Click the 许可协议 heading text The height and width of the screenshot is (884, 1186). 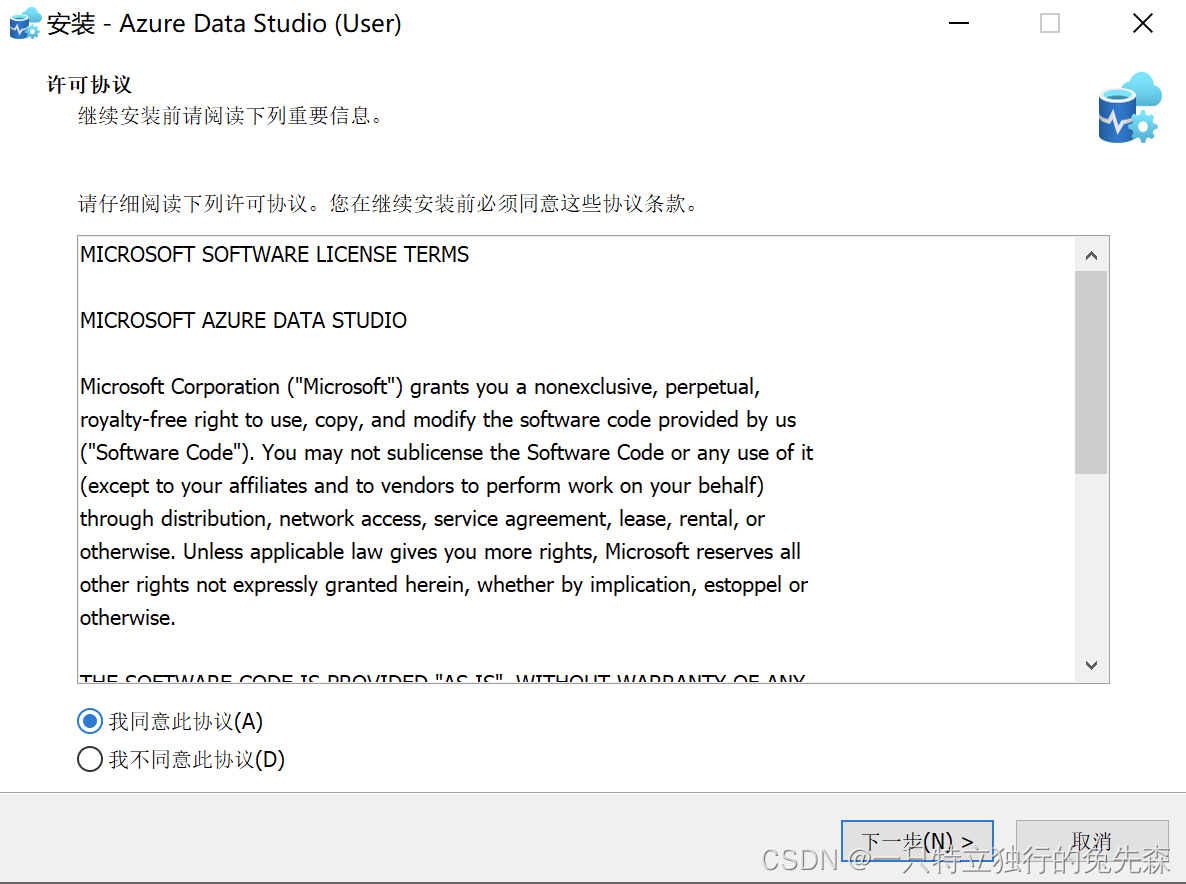point(89,85)
